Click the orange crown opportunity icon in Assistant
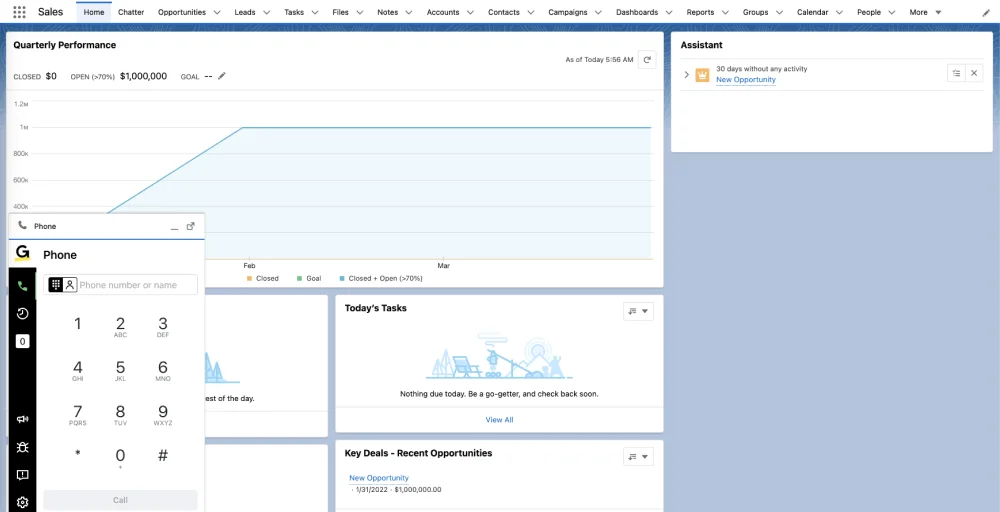The width and height of the screenshot is (1000, 512). click(x=702, y=75)
